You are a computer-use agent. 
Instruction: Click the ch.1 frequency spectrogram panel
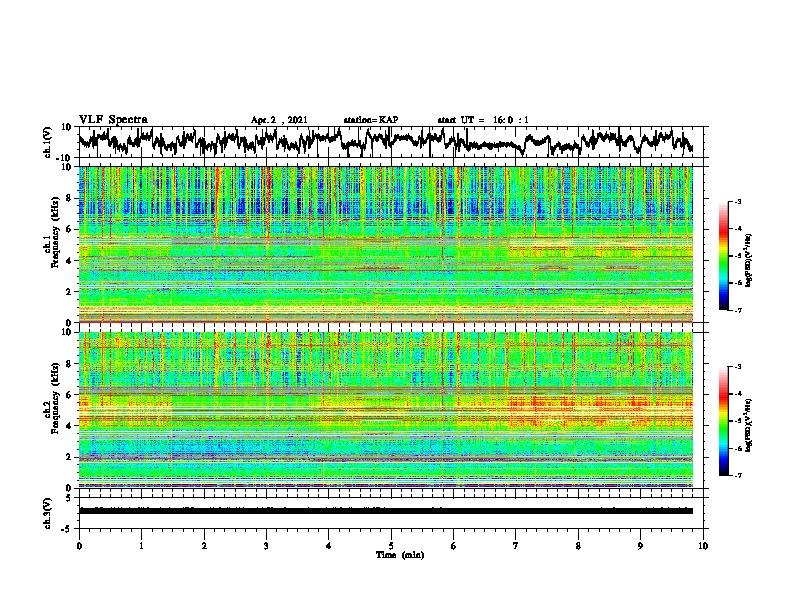click(385, 244)
